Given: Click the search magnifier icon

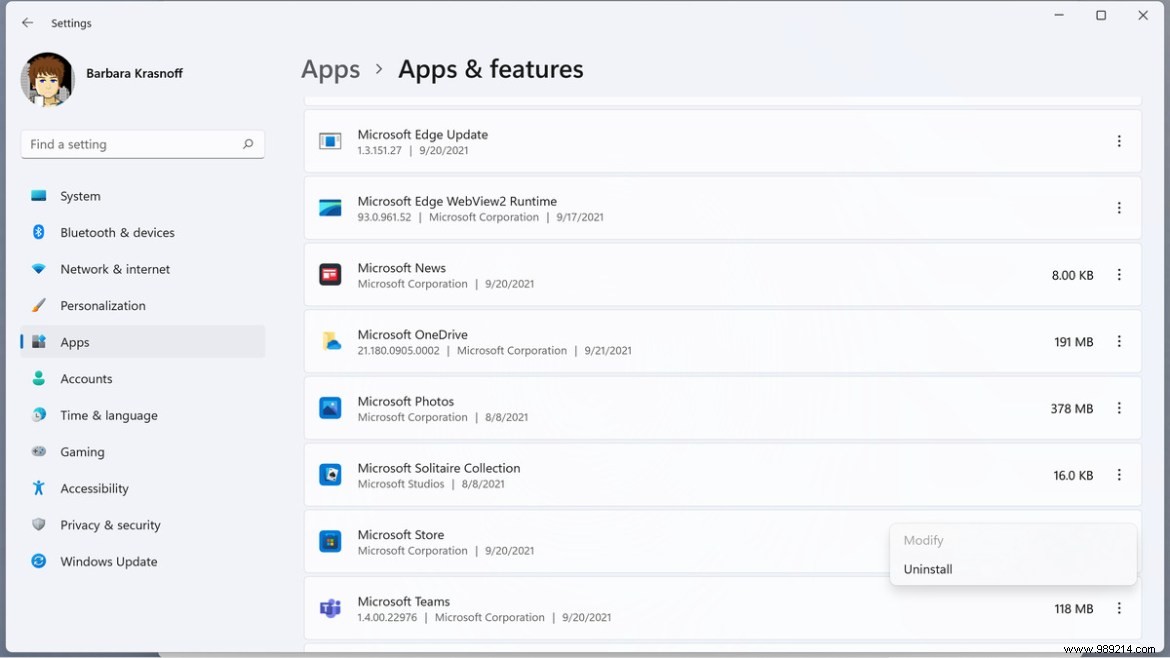Looking at the screenshot, I should point(247,144).
